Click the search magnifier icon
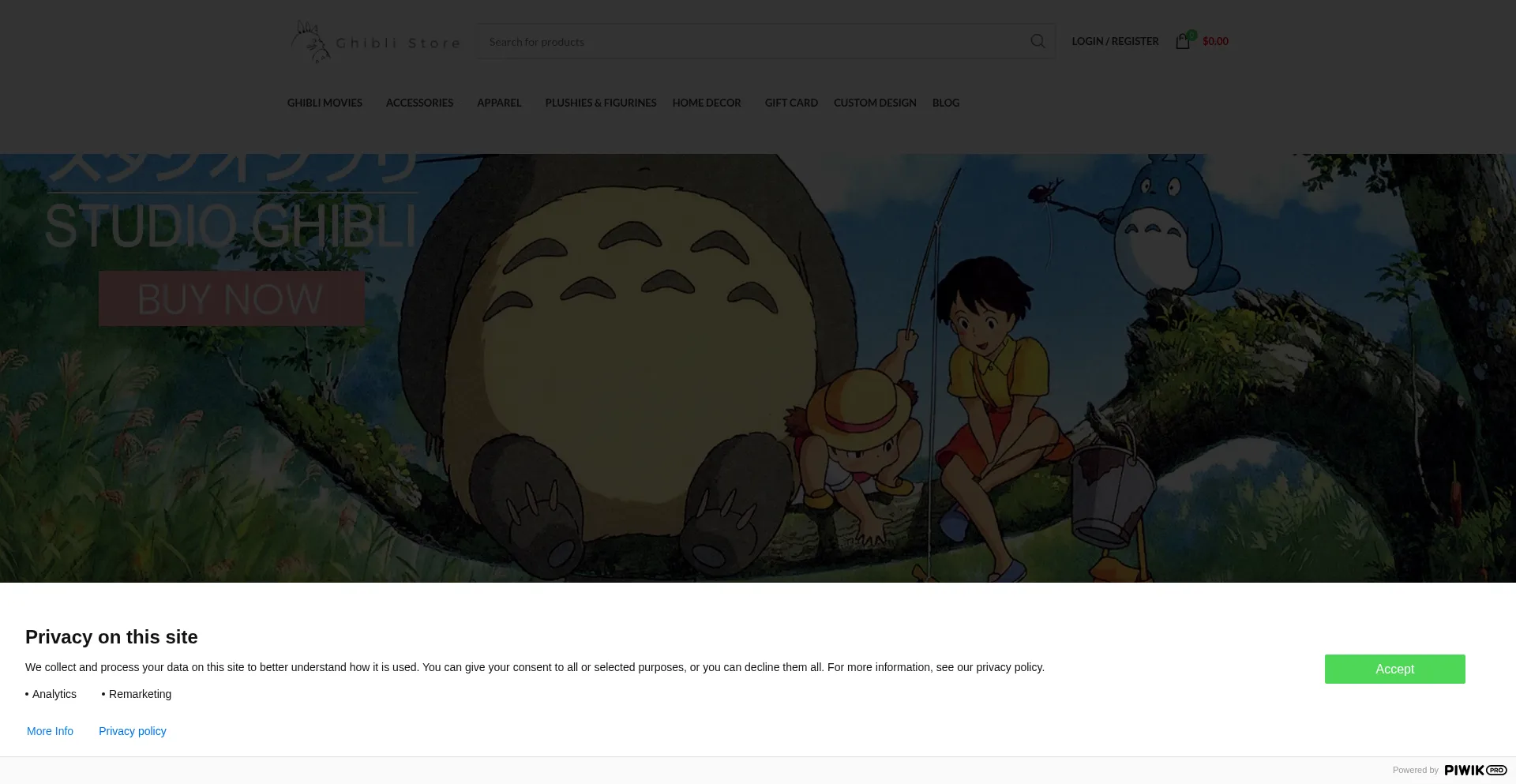1516x784 pixels. point(1038,41)
